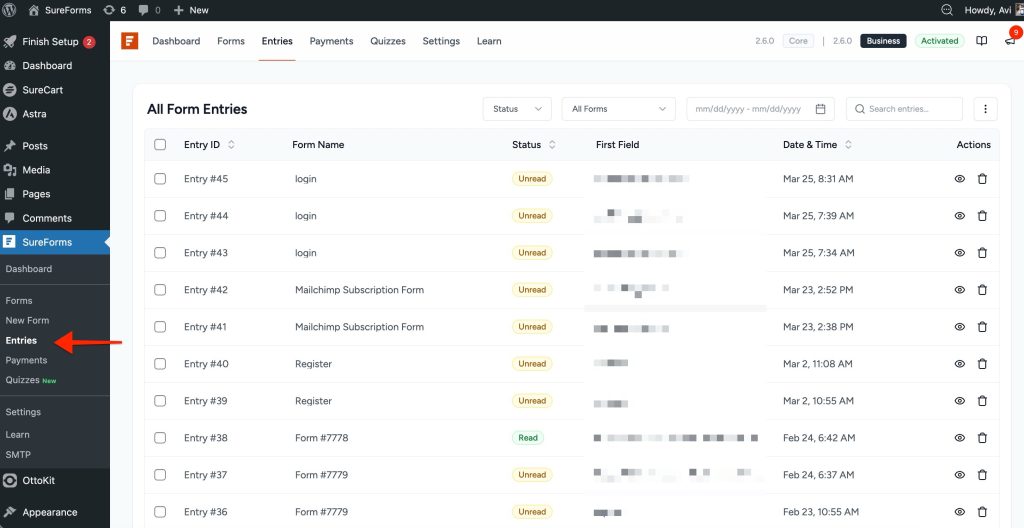Open the SureForms site home icon
The width and height of the screenshot is (1024, 528).
pos(34,10)
